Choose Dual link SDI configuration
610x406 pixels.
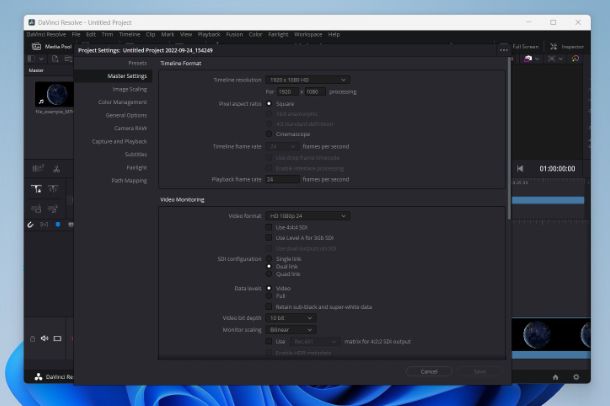(x=269, y=266)
